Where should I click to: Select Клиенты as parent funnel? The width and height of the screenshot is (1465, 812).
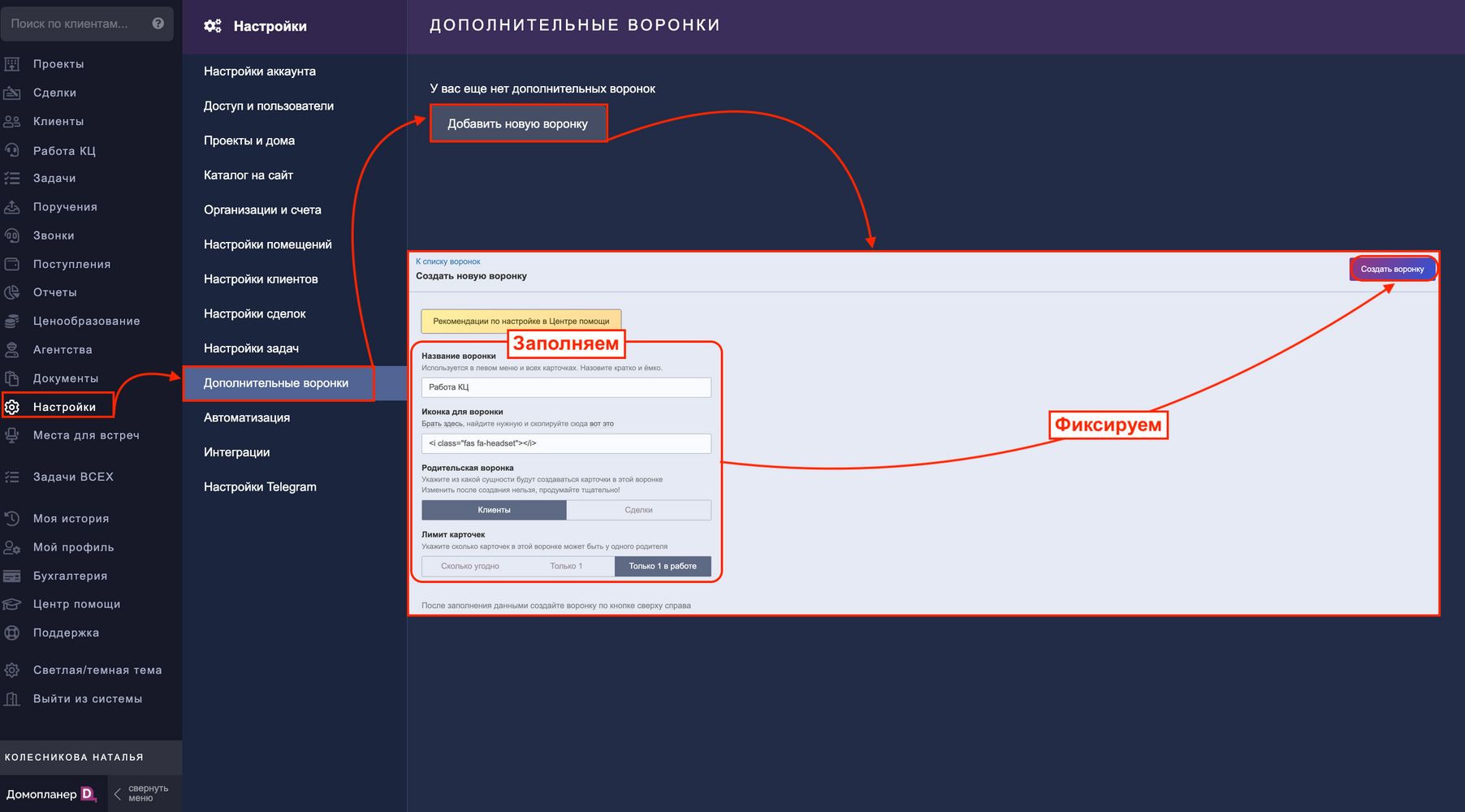(494, 510)
